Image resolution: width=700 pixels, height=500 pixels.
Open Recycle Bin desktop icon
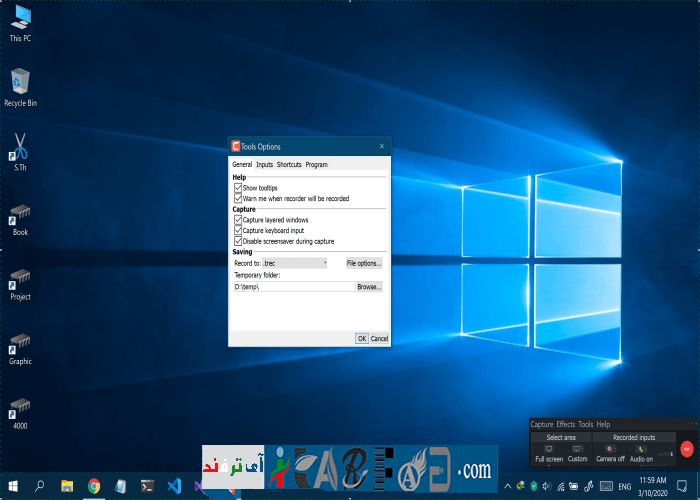(20, 87)
